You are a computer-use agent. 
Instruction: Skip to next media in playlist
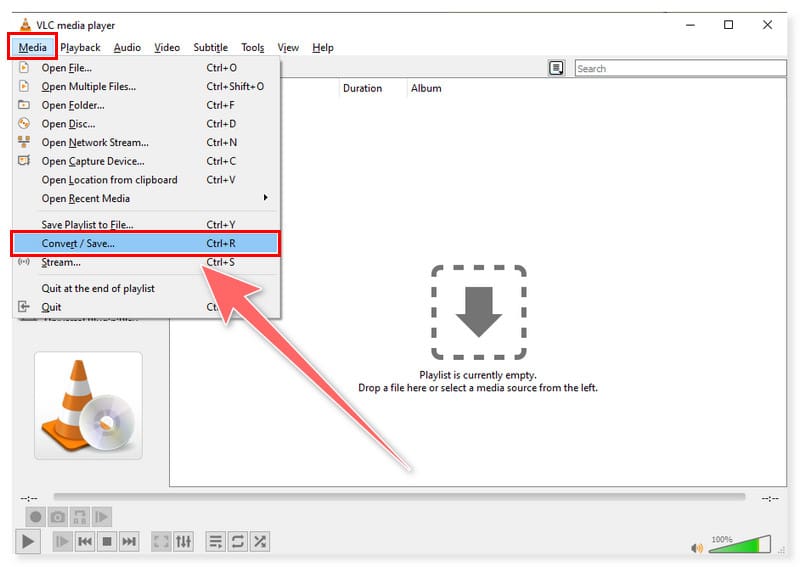(129, 541)
